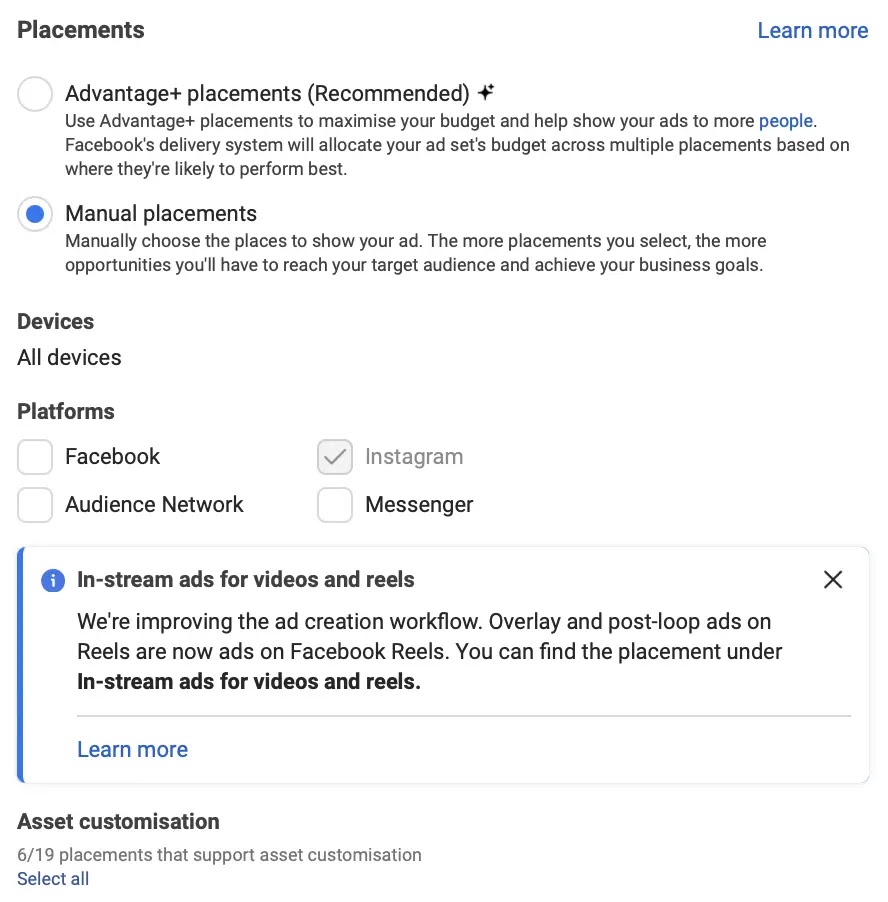
Task: Check the Audience Network checkbox
Action: pyautogui.click(x=34, y=504)
